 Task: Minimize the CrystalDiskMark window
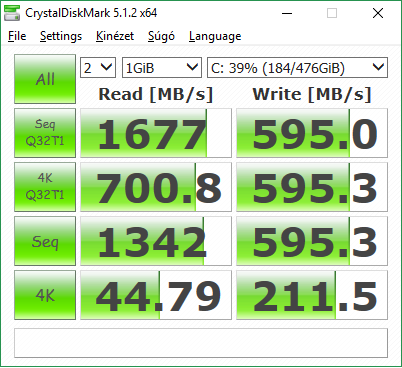pyautogui.click(x=287, y=13)
